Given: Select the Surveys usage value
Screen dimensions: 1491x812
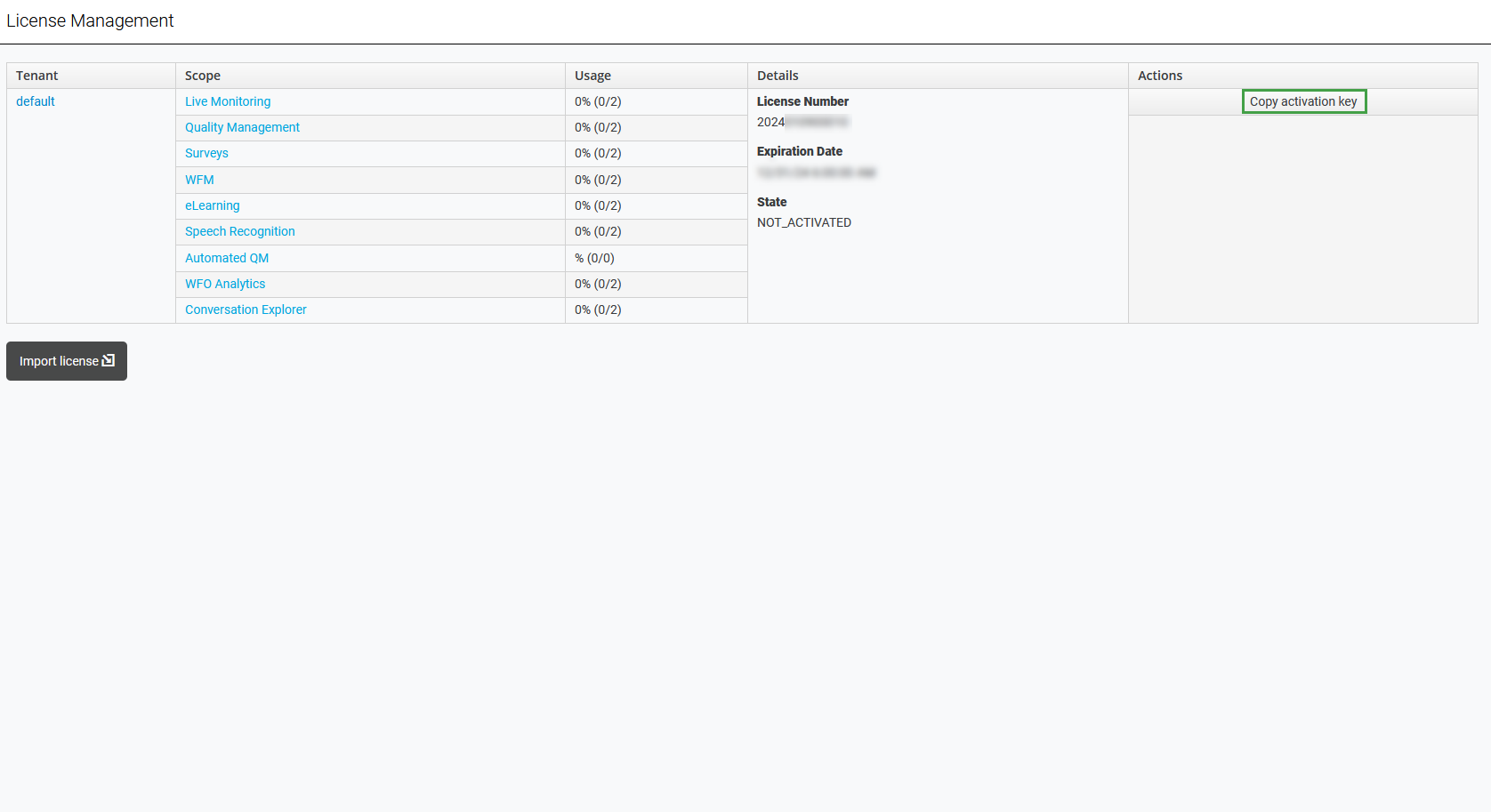Looking at the screenshot, I should pos(598,153).
